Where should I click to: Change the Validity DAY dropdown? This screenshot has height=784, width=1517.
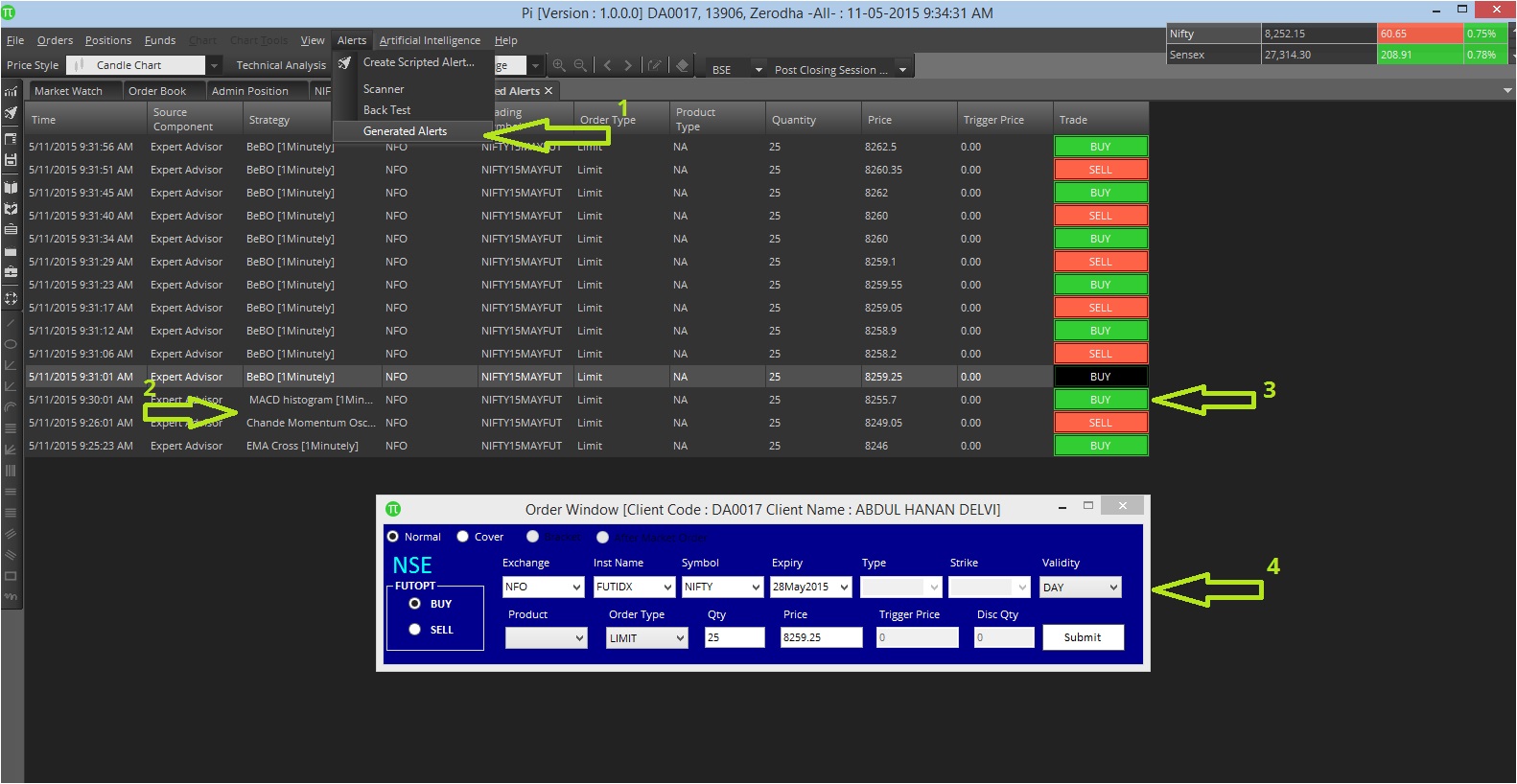[x=1081, y=587]
